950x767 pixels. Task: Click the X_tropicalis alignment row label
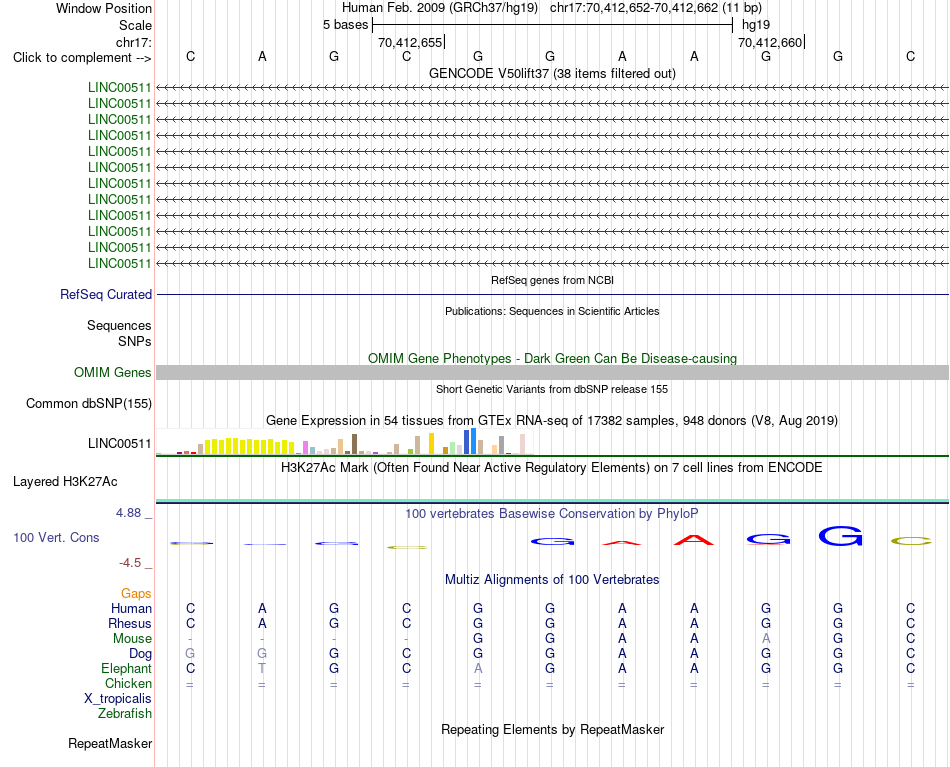coord(118,699)
